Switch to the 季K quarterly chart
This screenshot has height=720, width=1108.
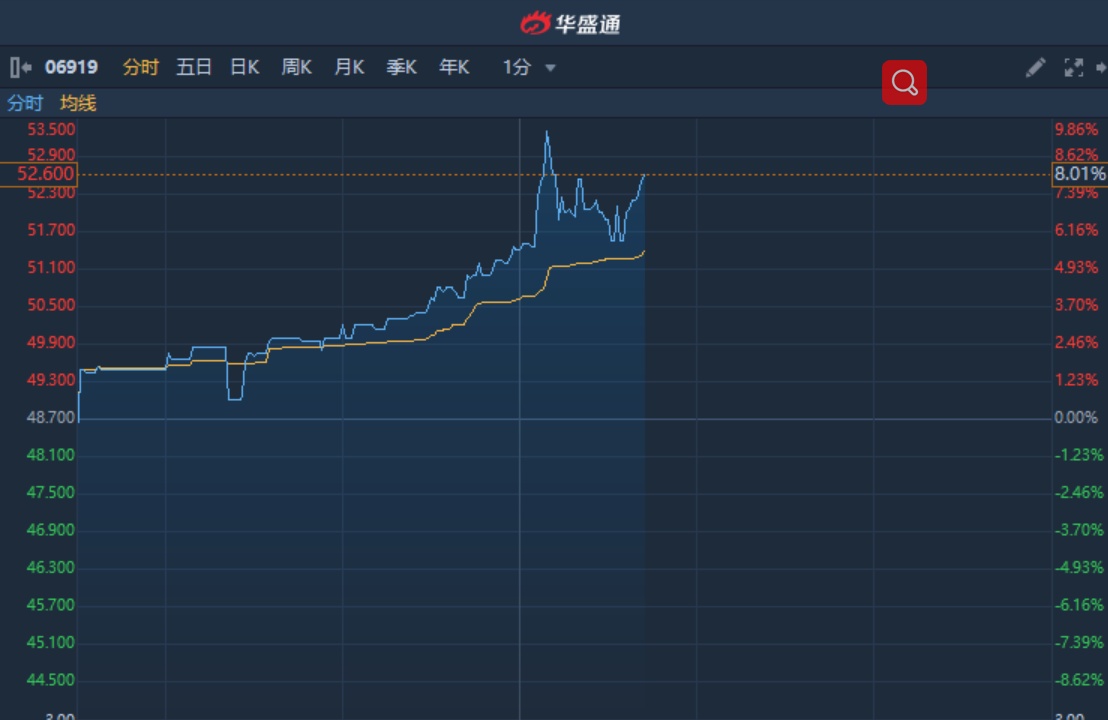coord(401,67)
